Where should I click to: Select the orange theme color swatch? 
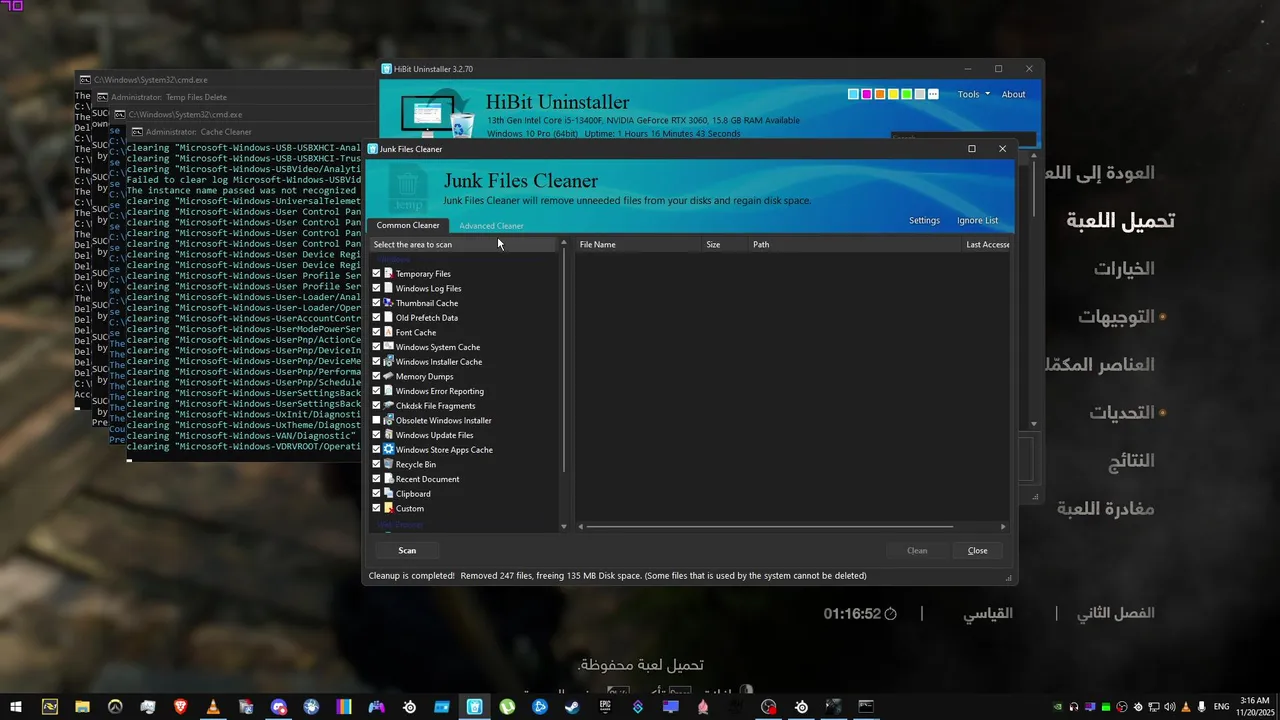point(880,94)
